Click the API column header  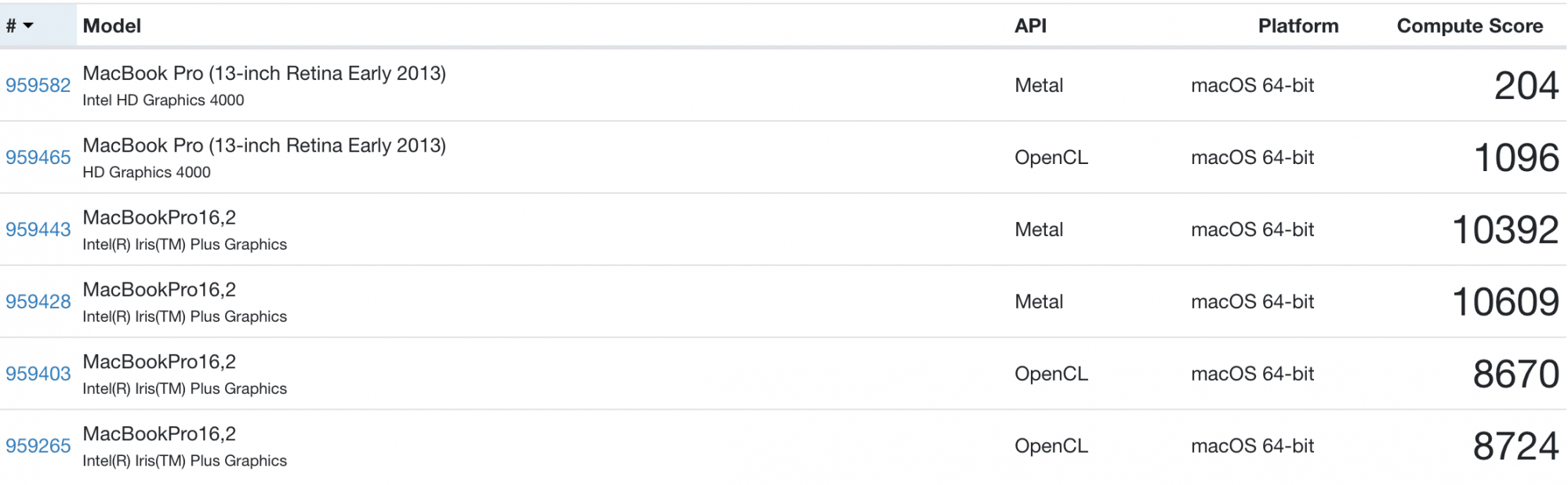click(1030, 26)
